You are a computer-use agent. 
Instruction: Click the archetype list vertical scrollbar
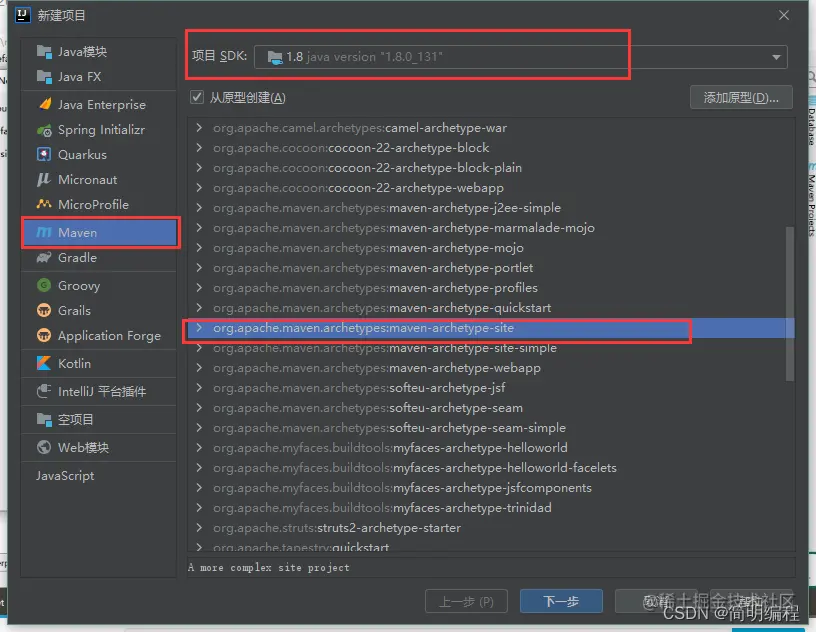pyautogui.click(x=789, y=304)
